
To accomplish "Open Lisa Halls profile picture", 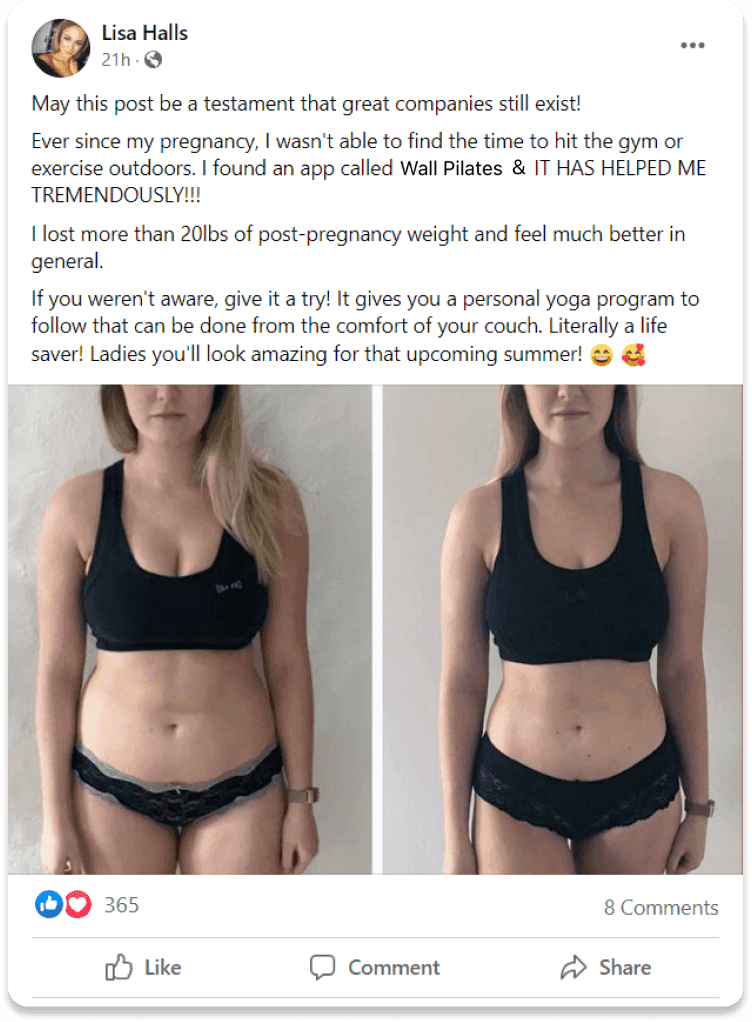I will [x=61, y=48].
